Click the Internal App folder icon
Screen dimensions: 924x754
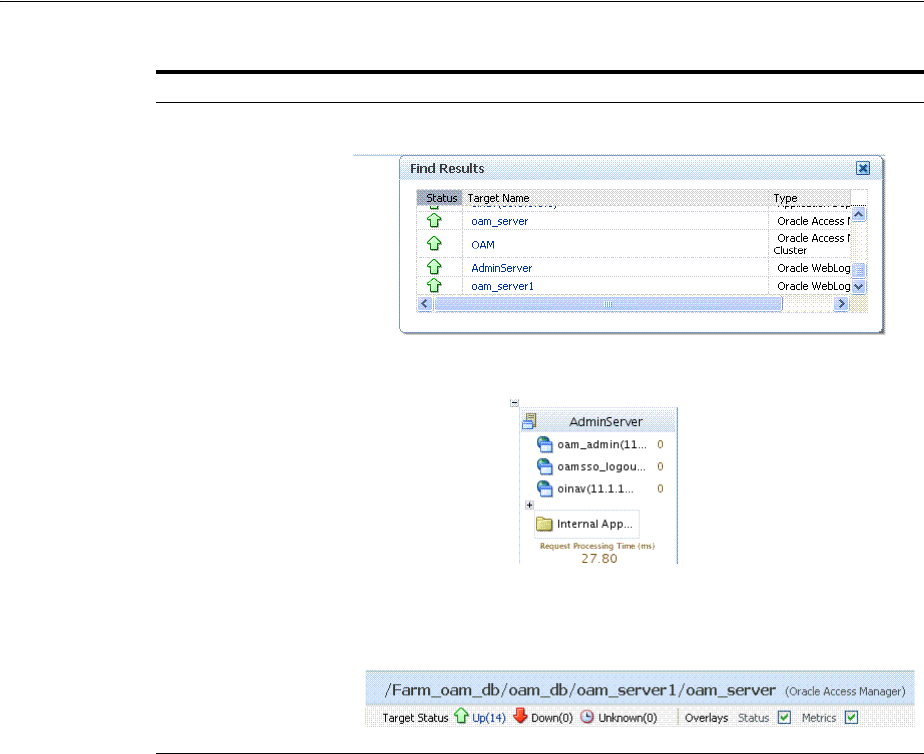[544, 524]
